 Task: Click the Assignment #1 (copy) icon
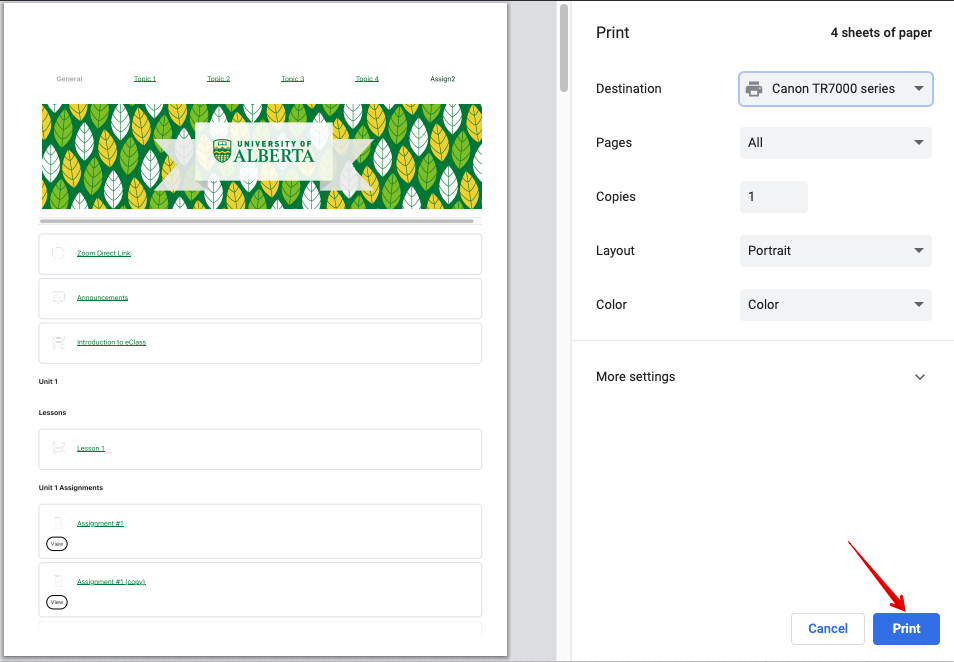pos(58,581)
